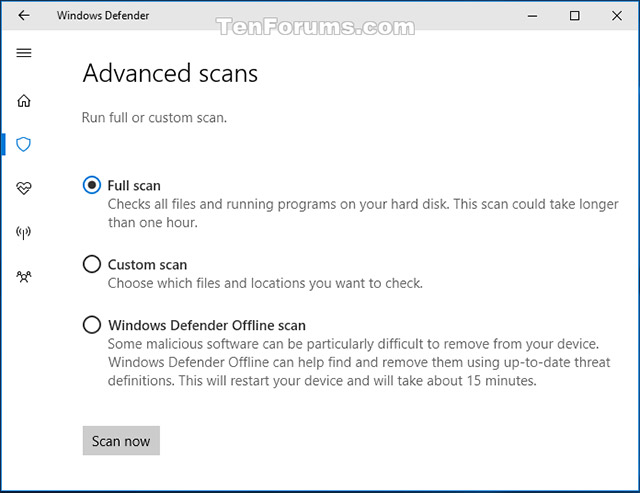The height and width of the screenshot is (493, 640).
Task: Click 'Some malicious software' description paragraph
Action: [359, 362]
